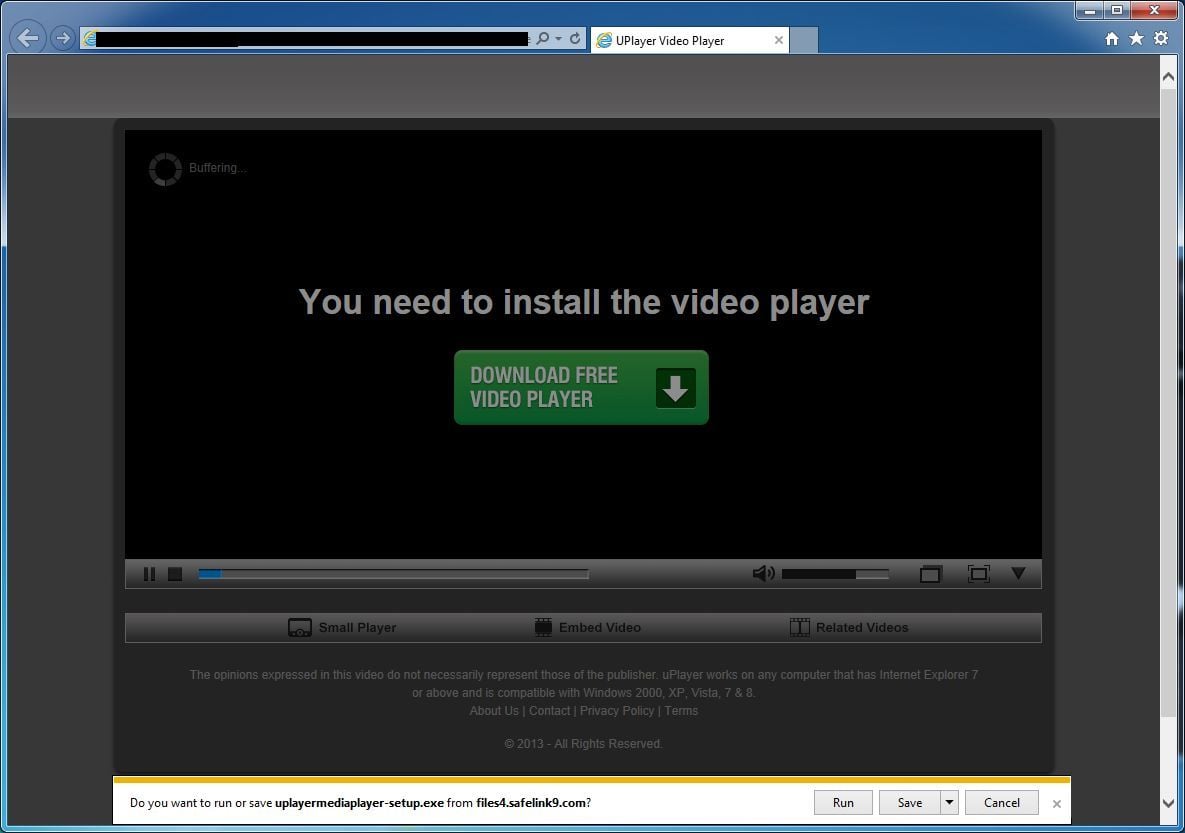Open the Small Player view
This screenshot has height=833, width=1185.
click(342, 627)
